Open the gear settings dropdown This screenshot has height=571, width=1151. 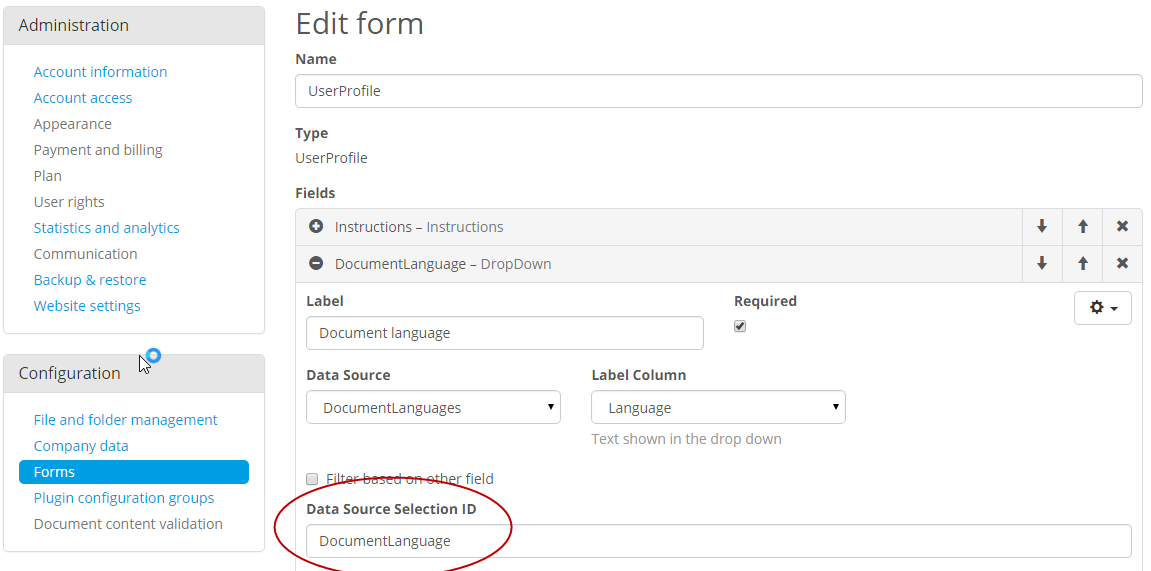click(1103, 308)
